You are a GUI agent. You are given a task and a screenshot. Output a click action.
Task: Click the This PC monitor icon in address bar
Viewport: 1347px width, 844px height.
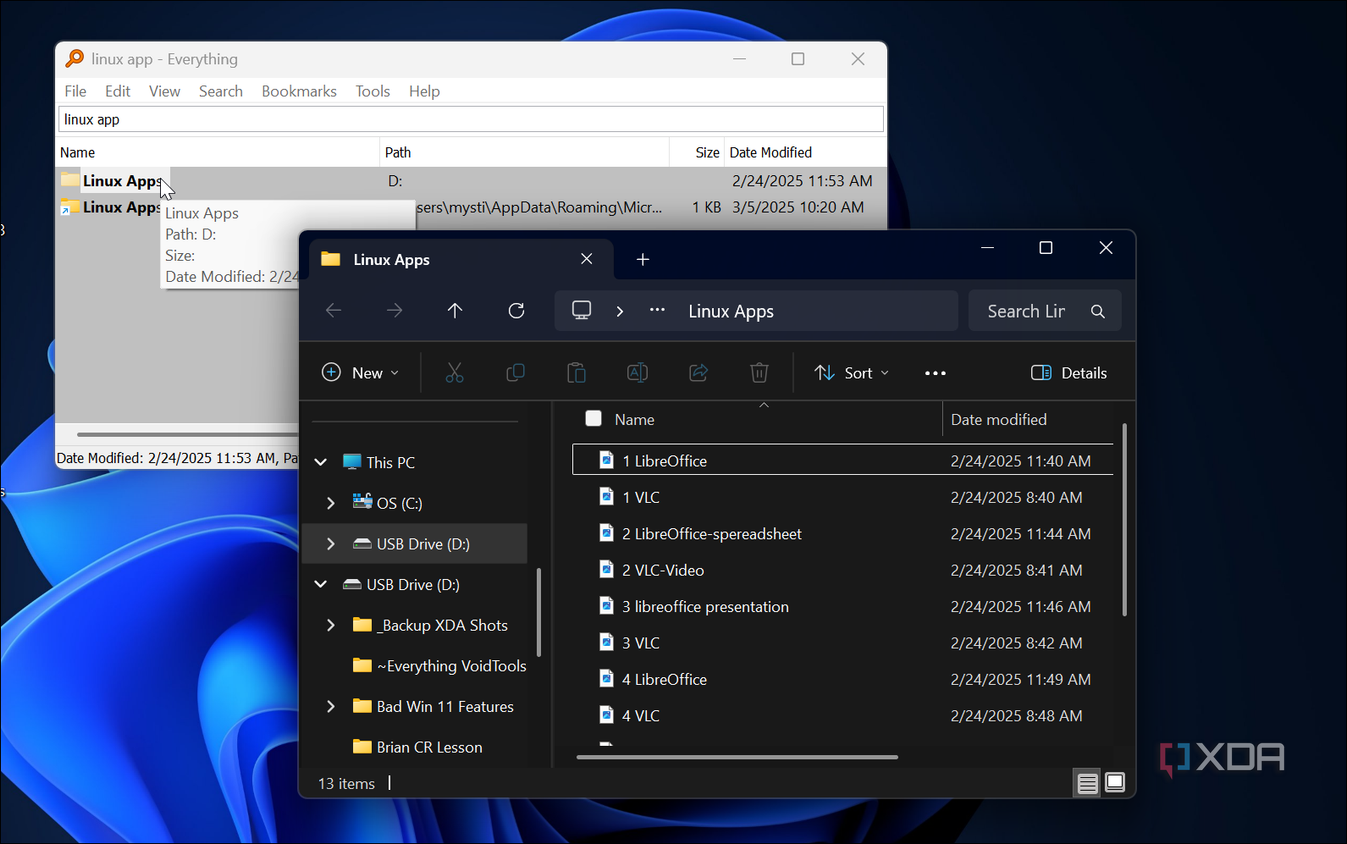pyautogui.click(x=582, y=311)
